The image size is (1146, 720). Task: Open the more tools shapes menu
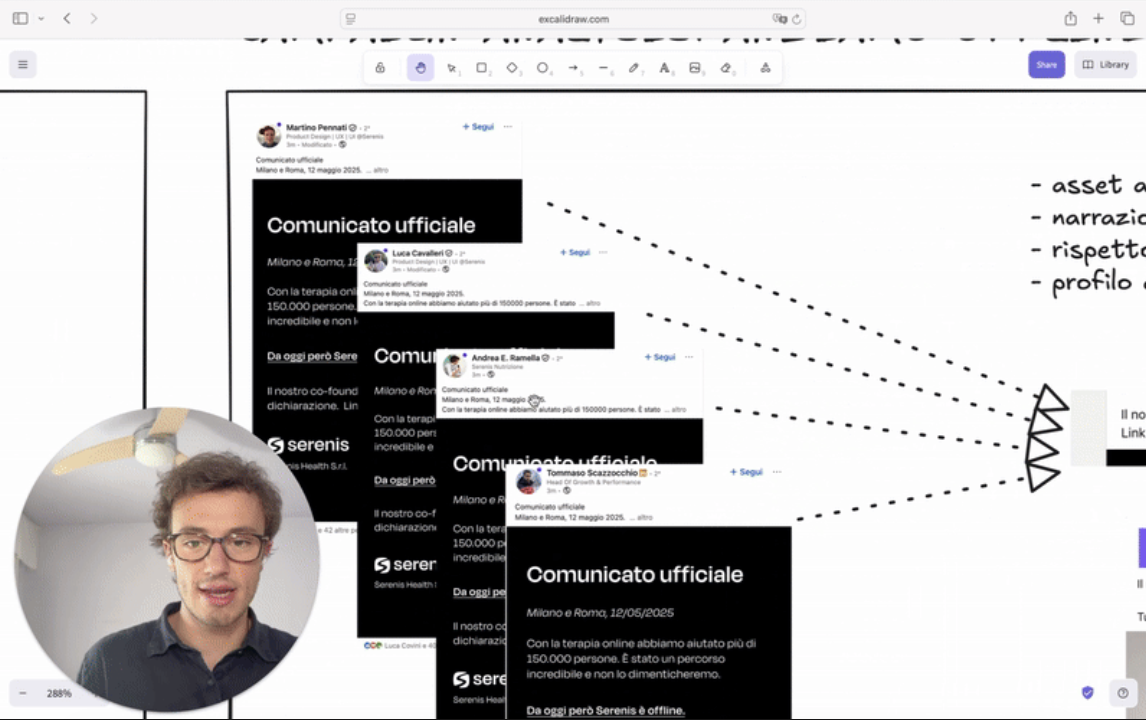point(765,68)
